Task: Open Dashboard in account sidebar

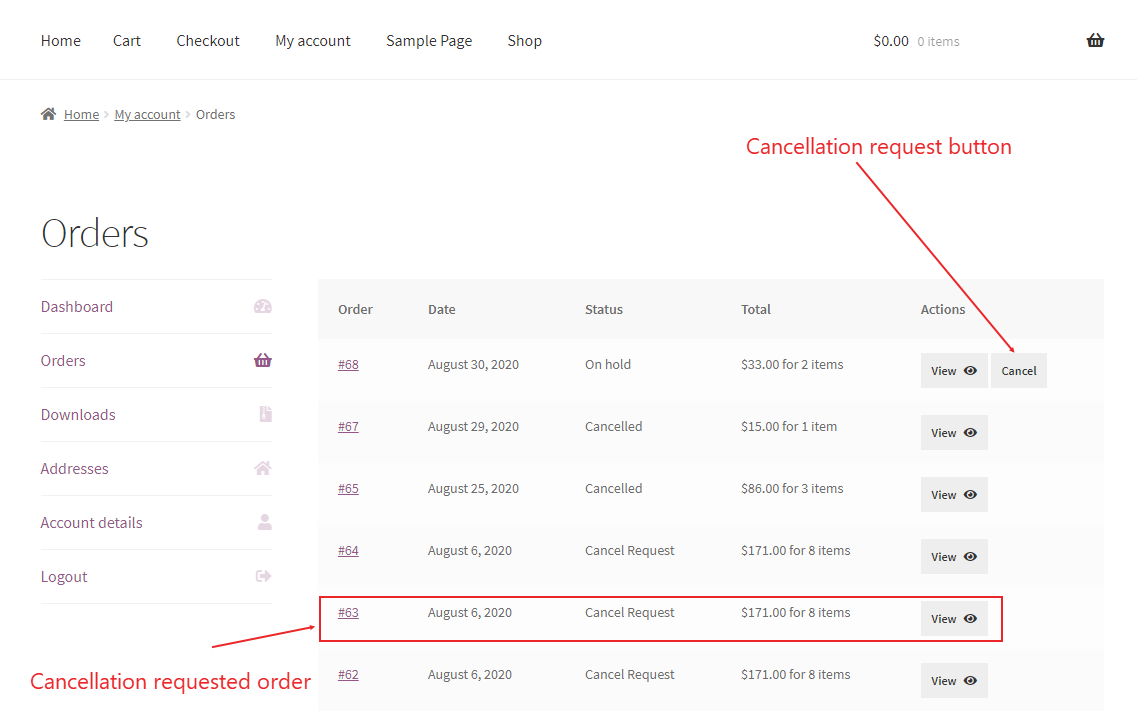Action: click(77, 307)
